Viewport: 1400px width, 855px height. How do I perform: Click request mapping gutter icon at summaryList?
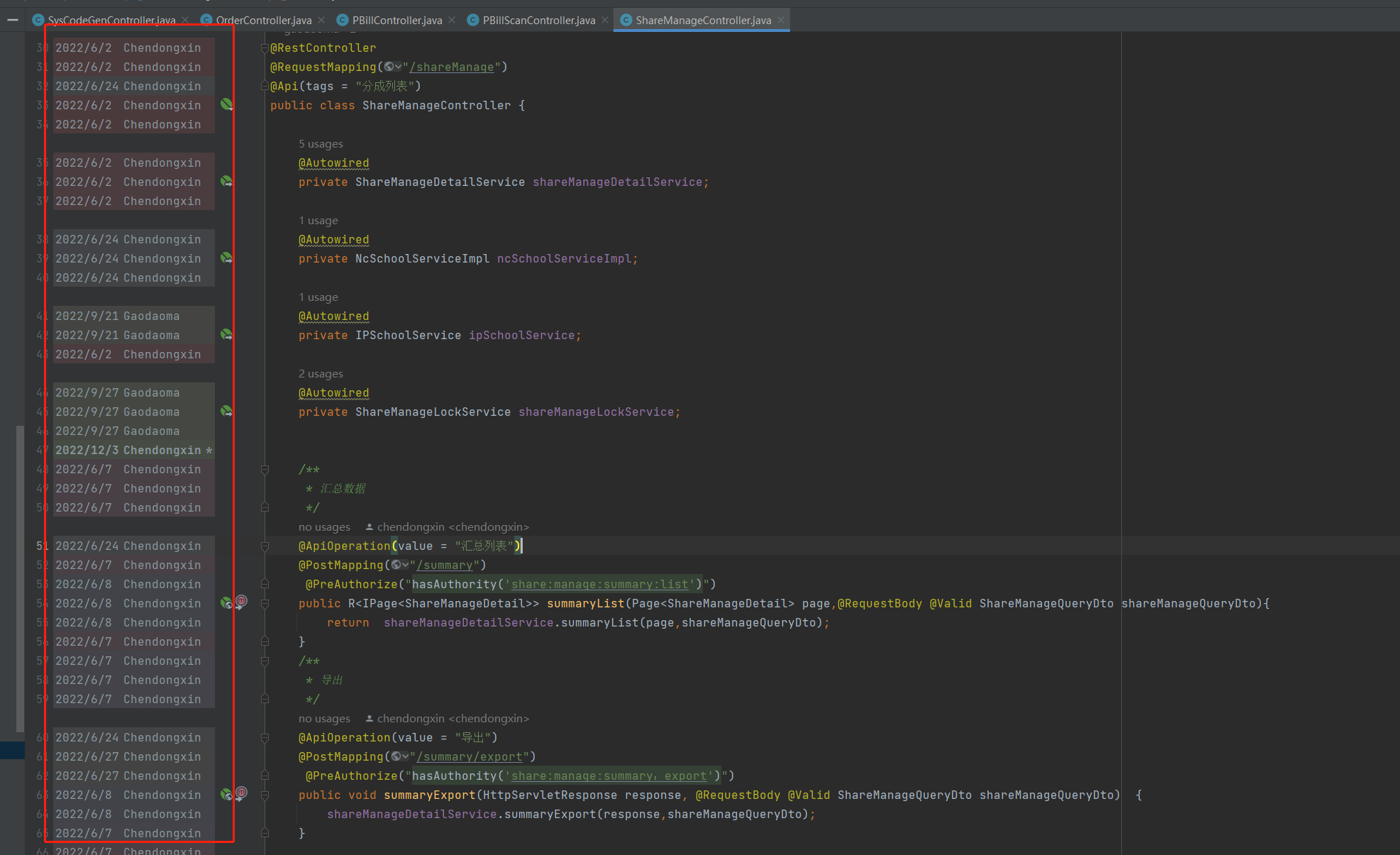click(x=226, y=602)
